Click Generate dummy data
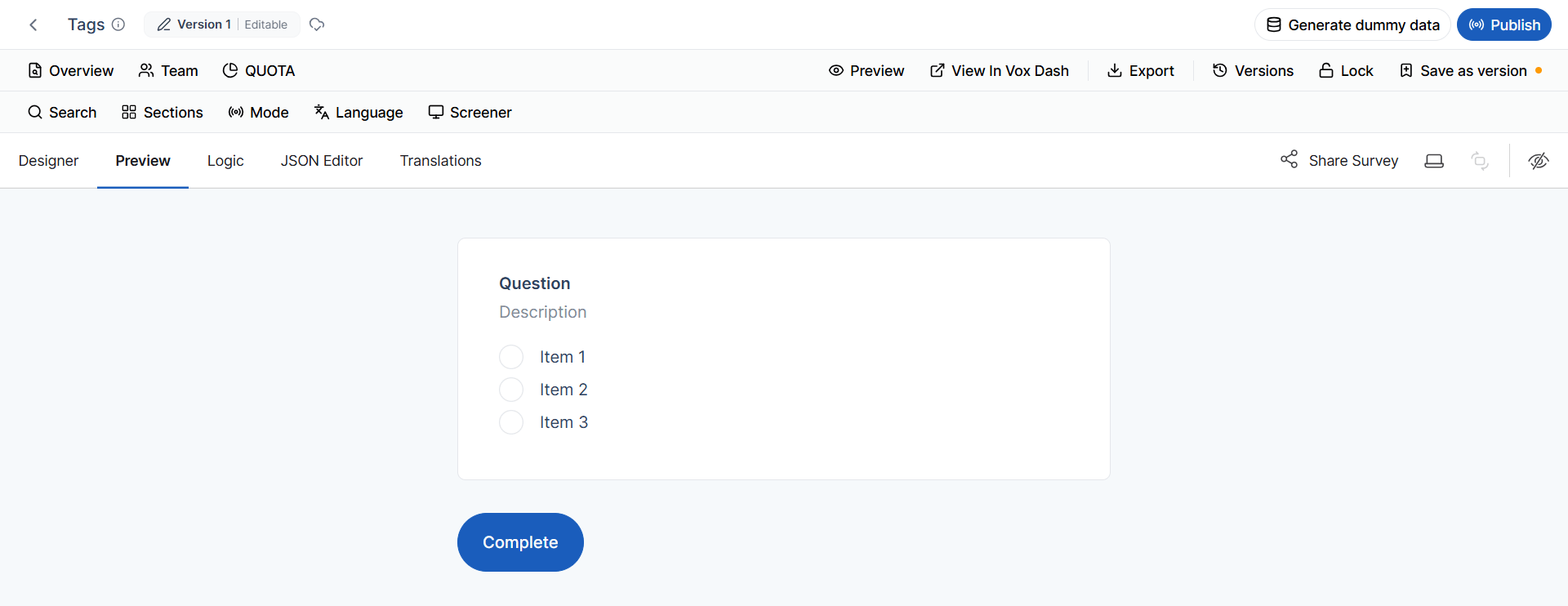Viewport: 1568px width, 606px height. tap(1352, 25)
